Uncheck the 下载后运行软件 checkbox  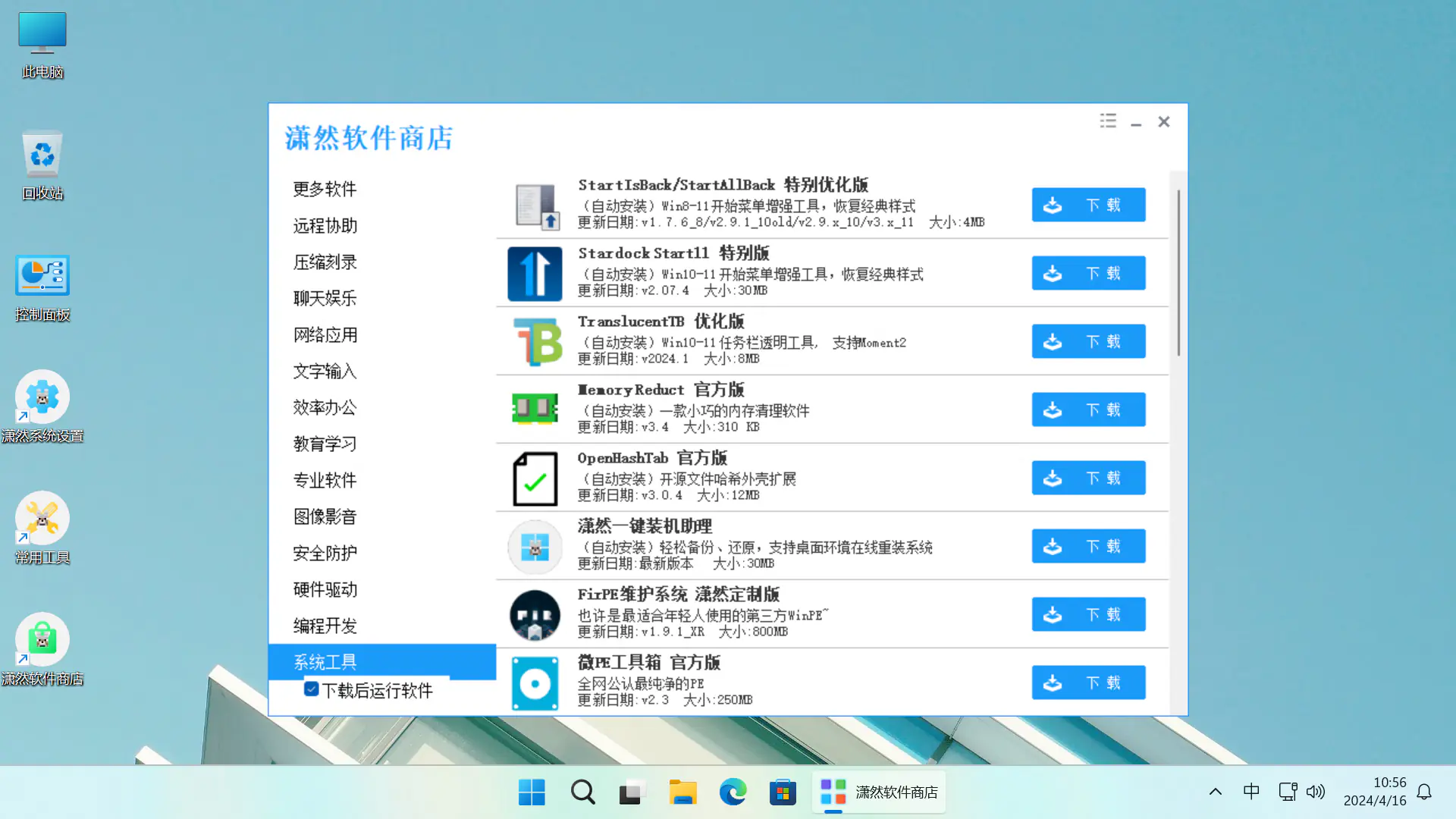311,689
